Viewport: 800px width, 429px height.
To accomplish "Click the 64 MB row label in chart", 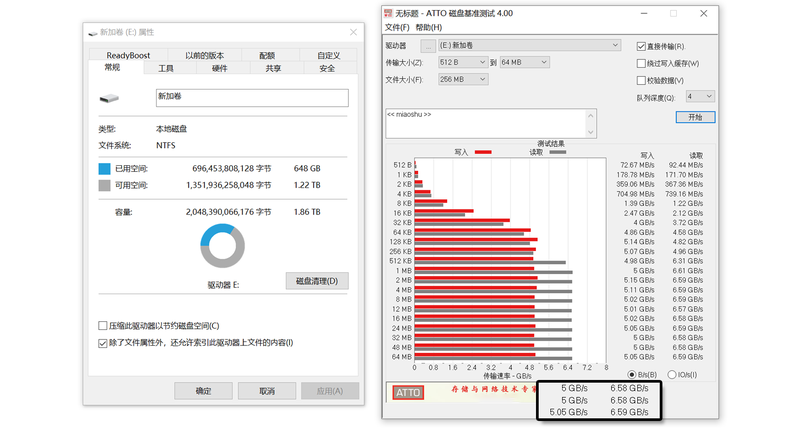I will (x=402, y=357).
